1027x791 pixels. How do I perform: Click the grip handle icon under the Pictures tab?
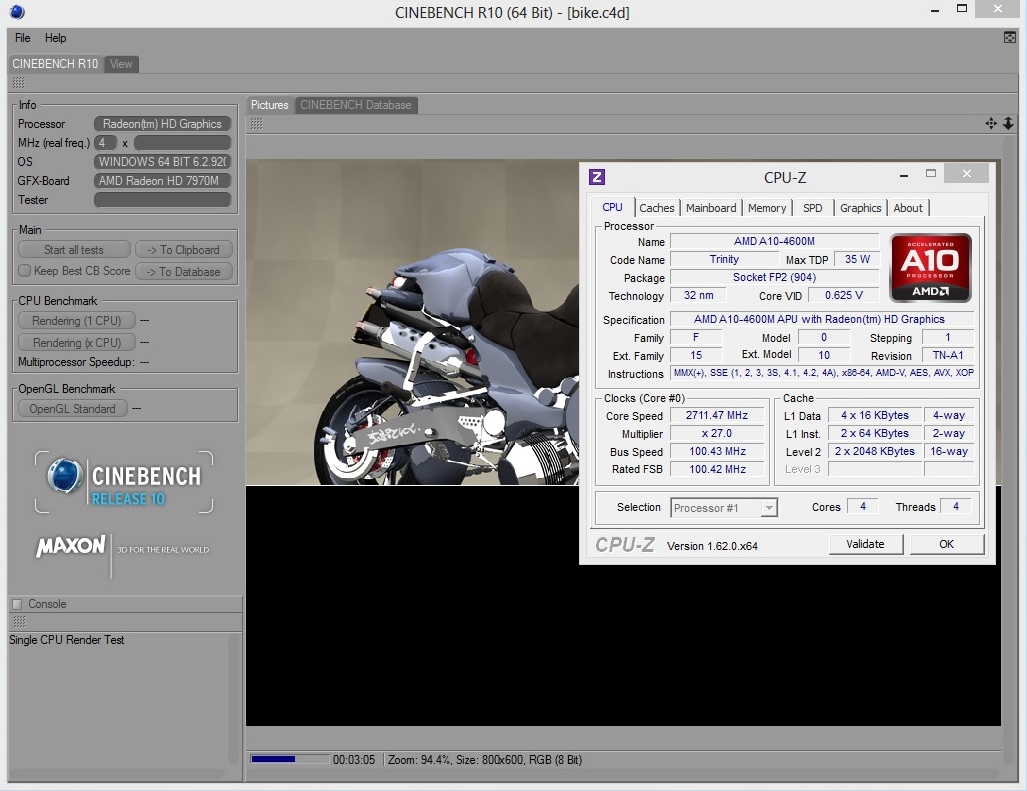(x=257, y=123)
